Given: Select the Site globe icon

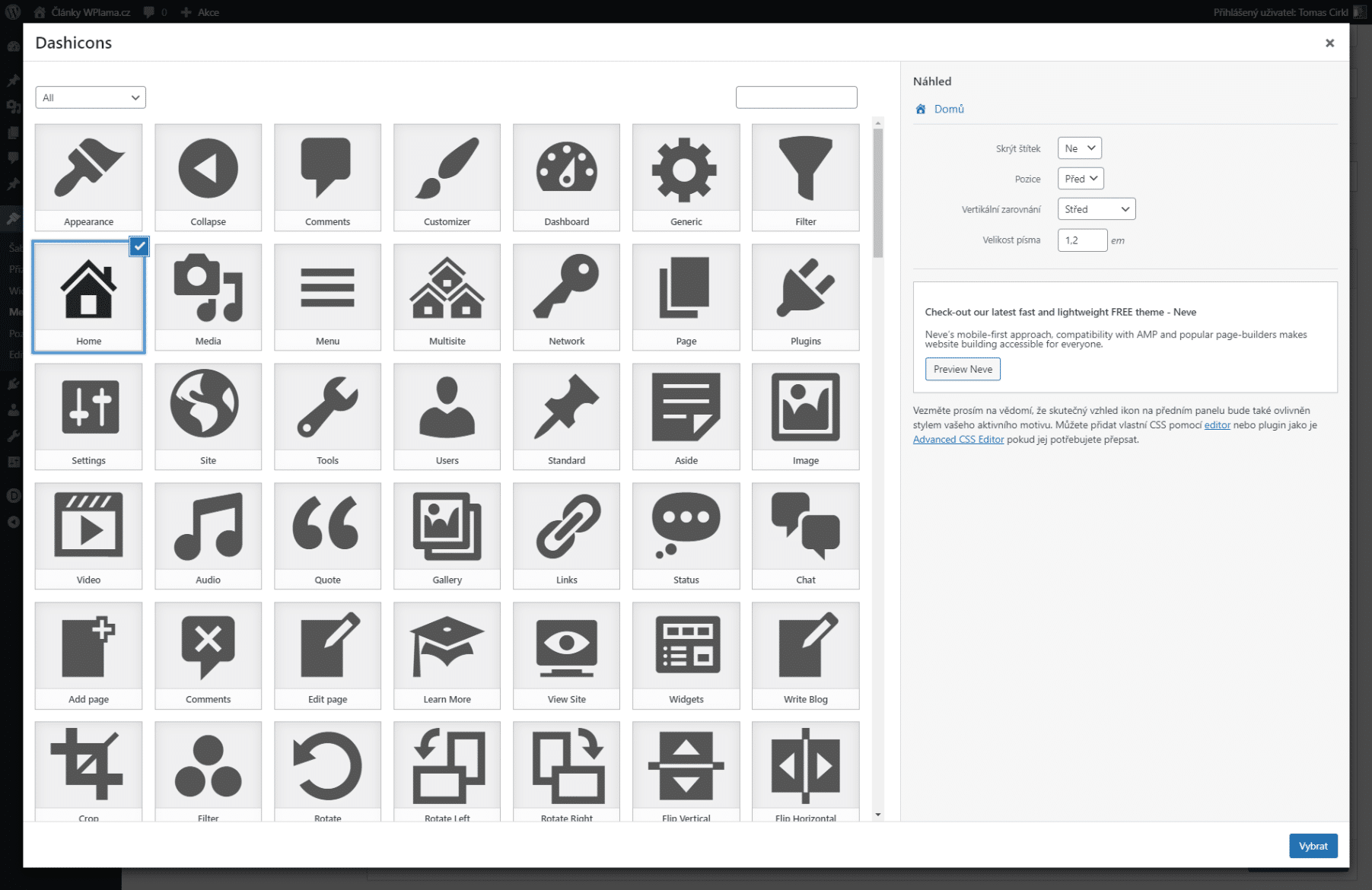Looking at the screenshot, I should pos(208,416).
